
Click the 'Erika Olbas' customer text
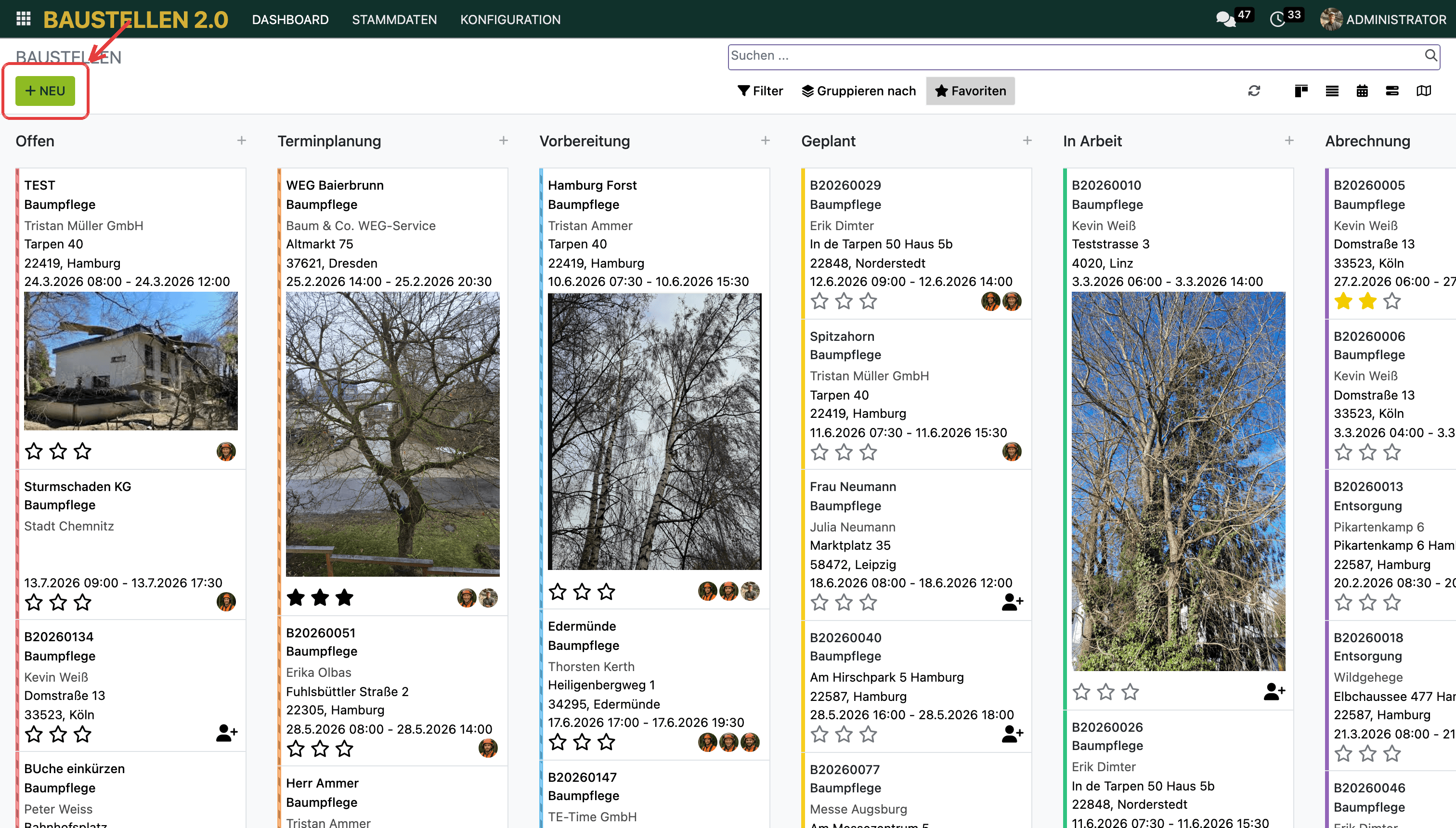point(319,672)
